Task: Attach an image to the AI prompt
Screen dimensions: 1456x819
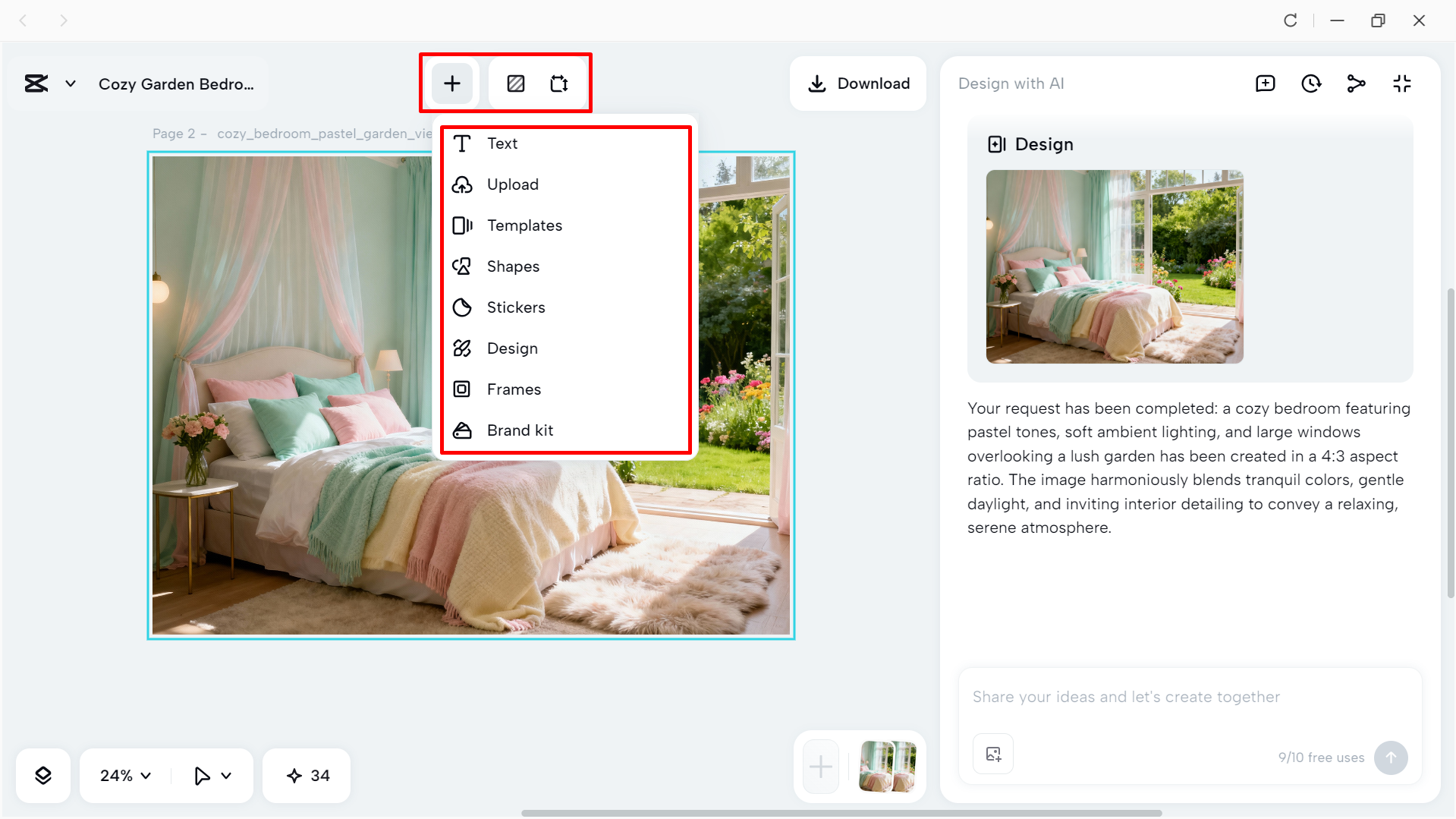Action: 992,754
